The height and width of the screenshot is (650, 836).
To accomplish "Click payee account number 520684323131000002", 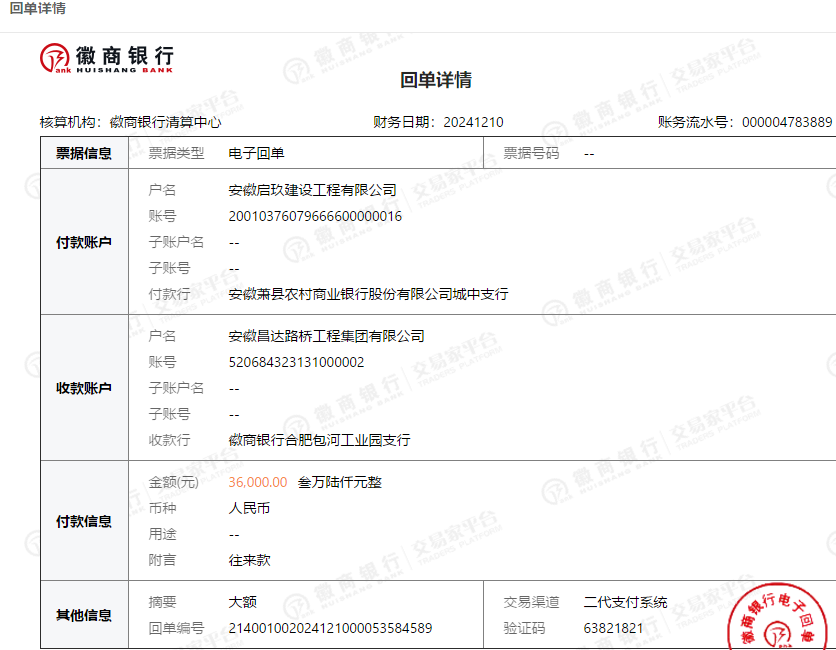I will click(x=296, y=362).
